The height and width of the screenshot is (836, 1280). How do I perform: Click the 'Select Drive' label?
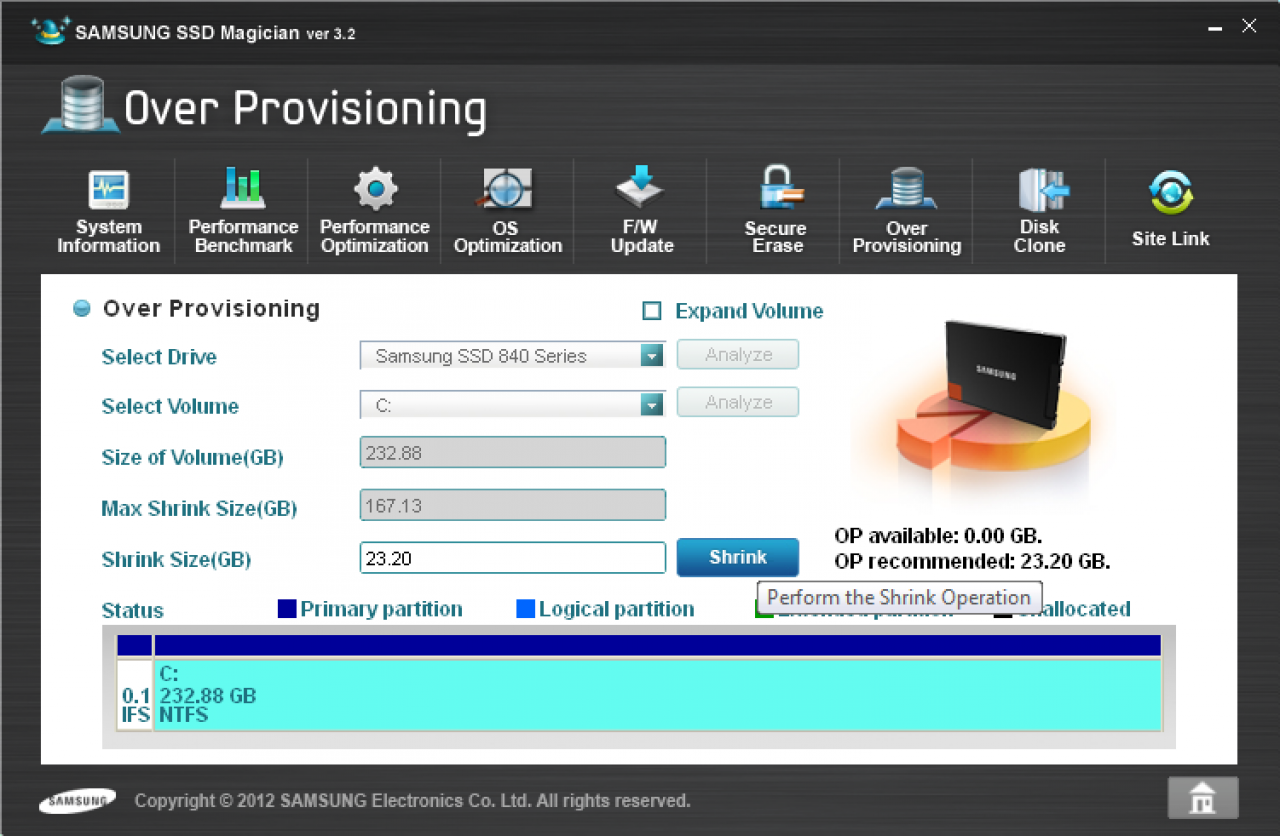159,357
